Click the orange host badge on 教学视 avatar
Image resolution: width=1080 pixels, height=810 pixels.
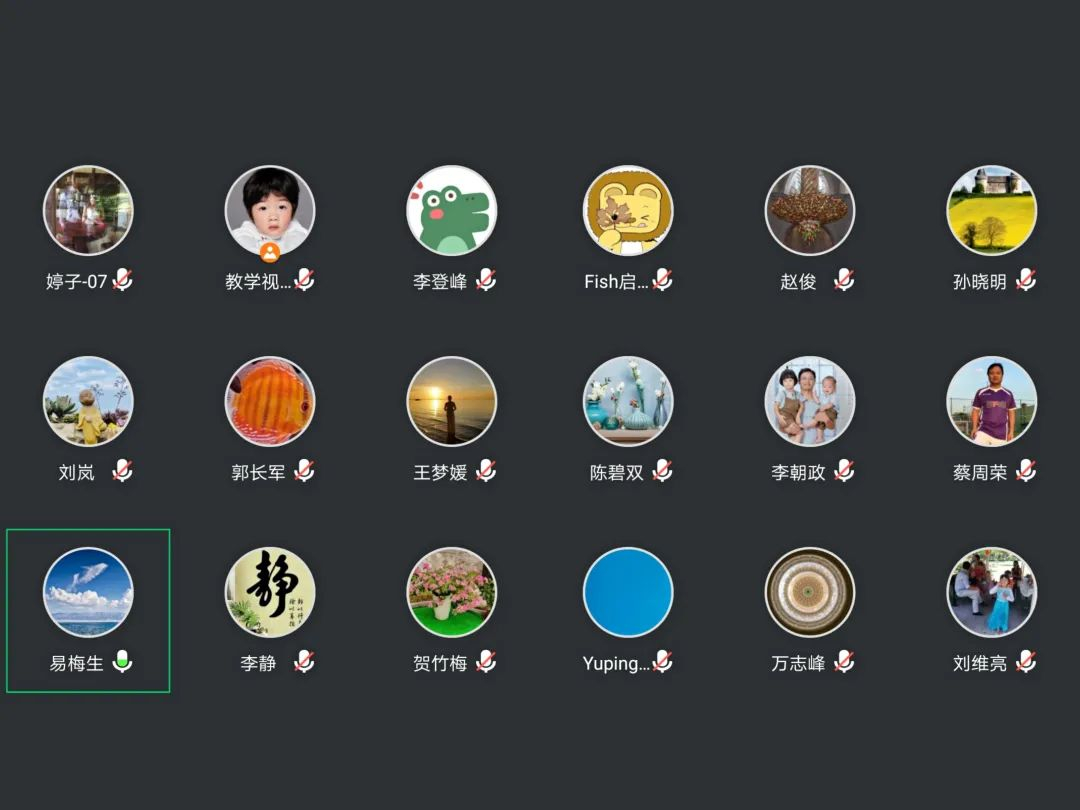(270, 252)
